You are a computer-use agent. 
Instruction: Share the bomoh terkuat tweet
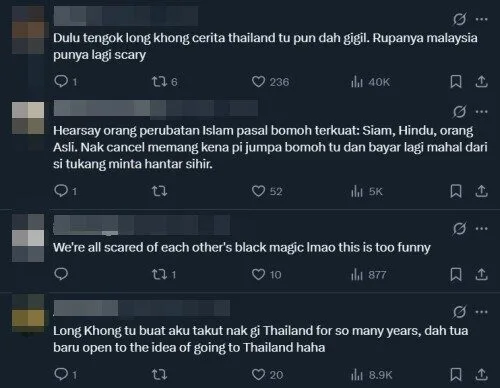pos(481,191)
